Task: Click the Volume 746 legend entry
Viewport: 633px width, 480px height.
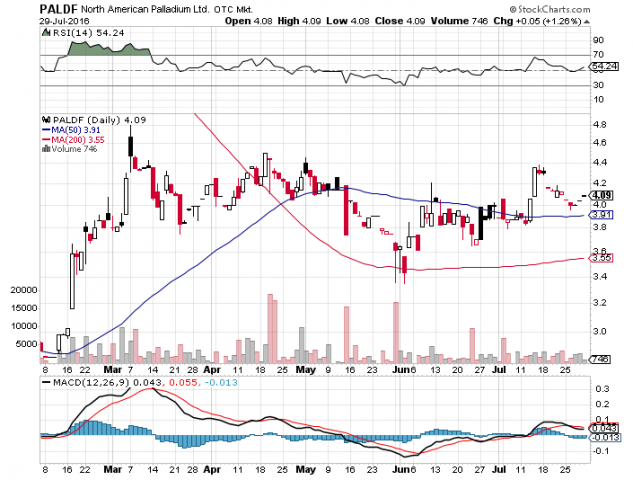Action: coord(74,149)
